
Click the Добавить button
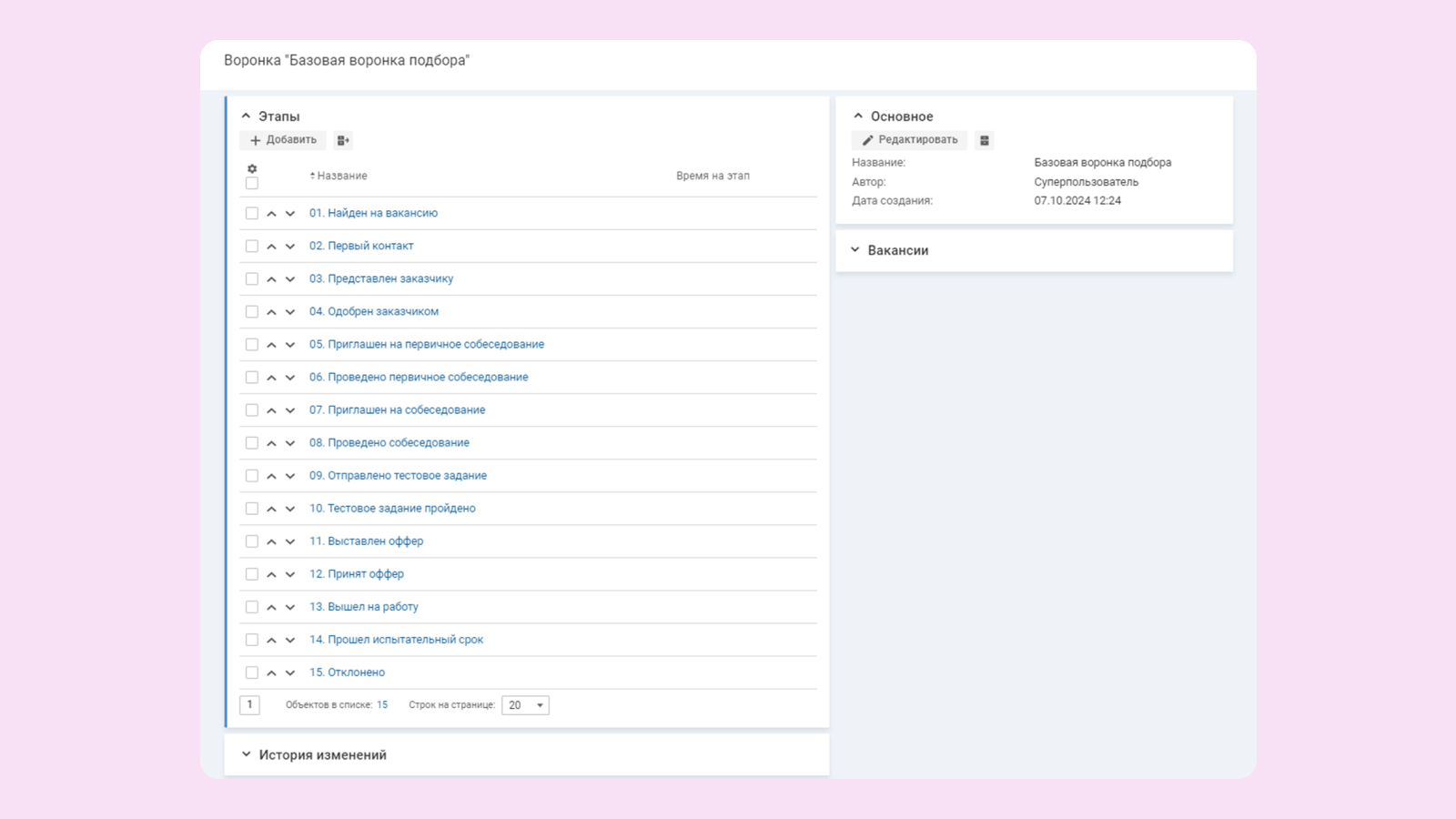coord(283,140)
